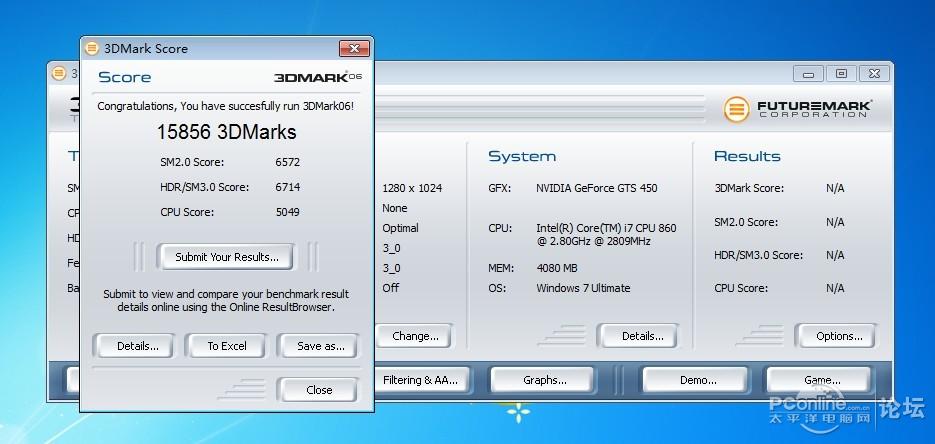
Task: Click the None anti-aliasing value
Action: [395, 208]
